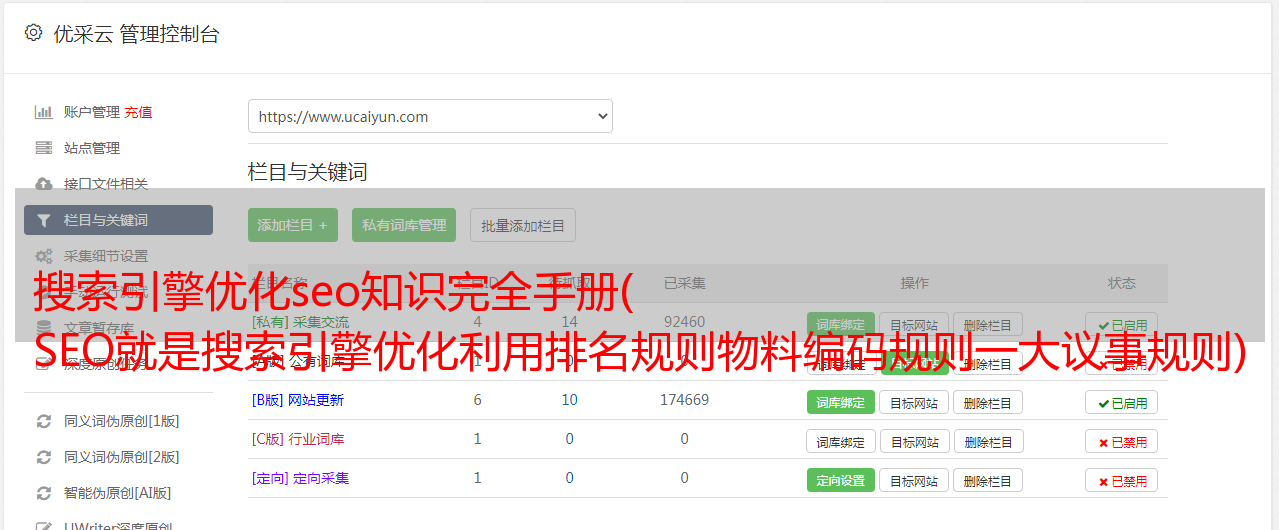The width and height of the screenshot is (1279, 530).
Task: Click 目标网站 in the 采集交流 row
Action: click(x=914, y=324)
